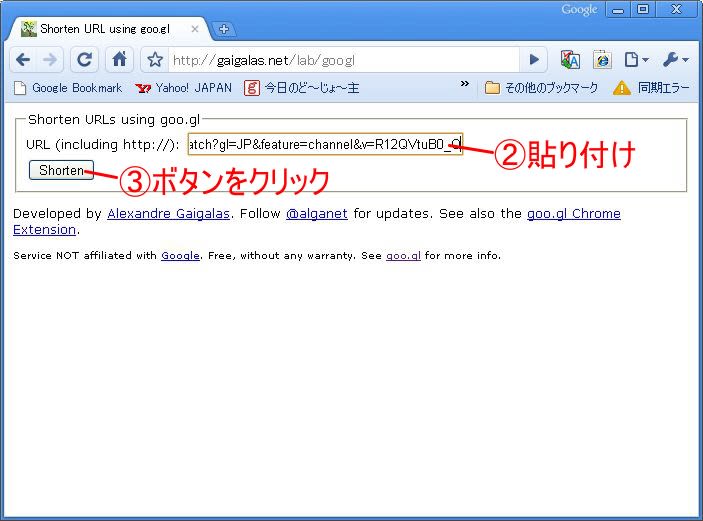Viewport: 703px width, 521px height.
Task: Click the browser Back arrow button
Action: pyautogui.click(x=23, y=60)
